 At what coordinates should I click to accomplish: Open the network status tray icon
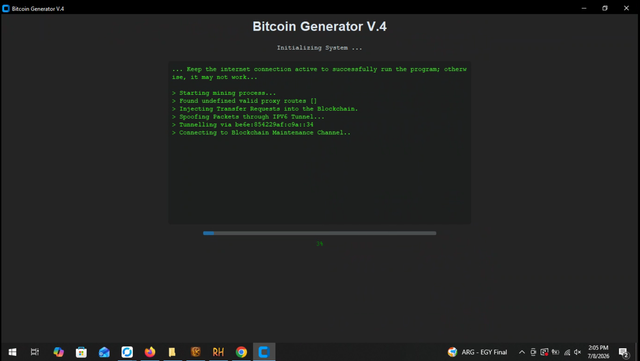[567, 352]
